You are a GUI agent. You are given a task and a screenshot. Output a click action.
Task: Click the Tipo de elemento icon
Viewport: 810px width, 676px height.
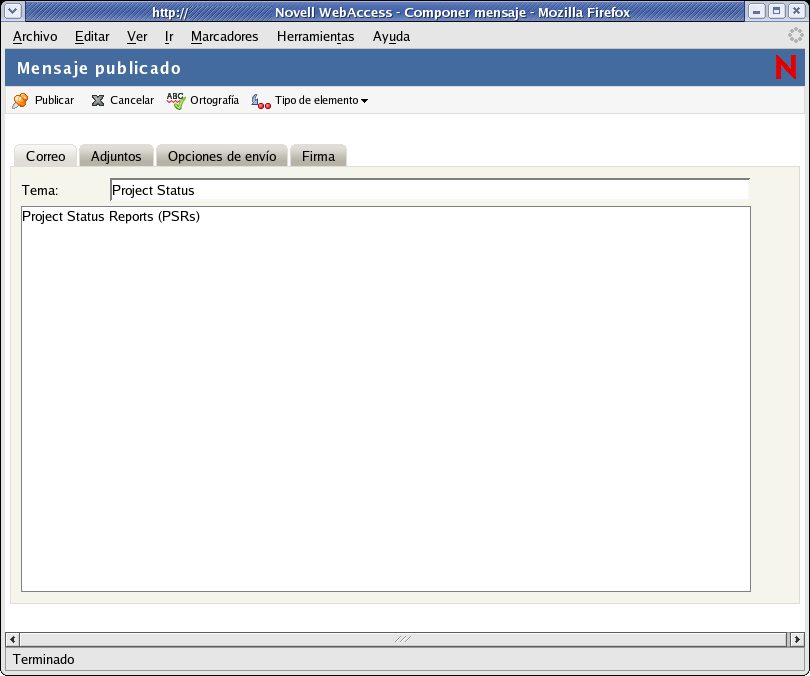[261, 101]
